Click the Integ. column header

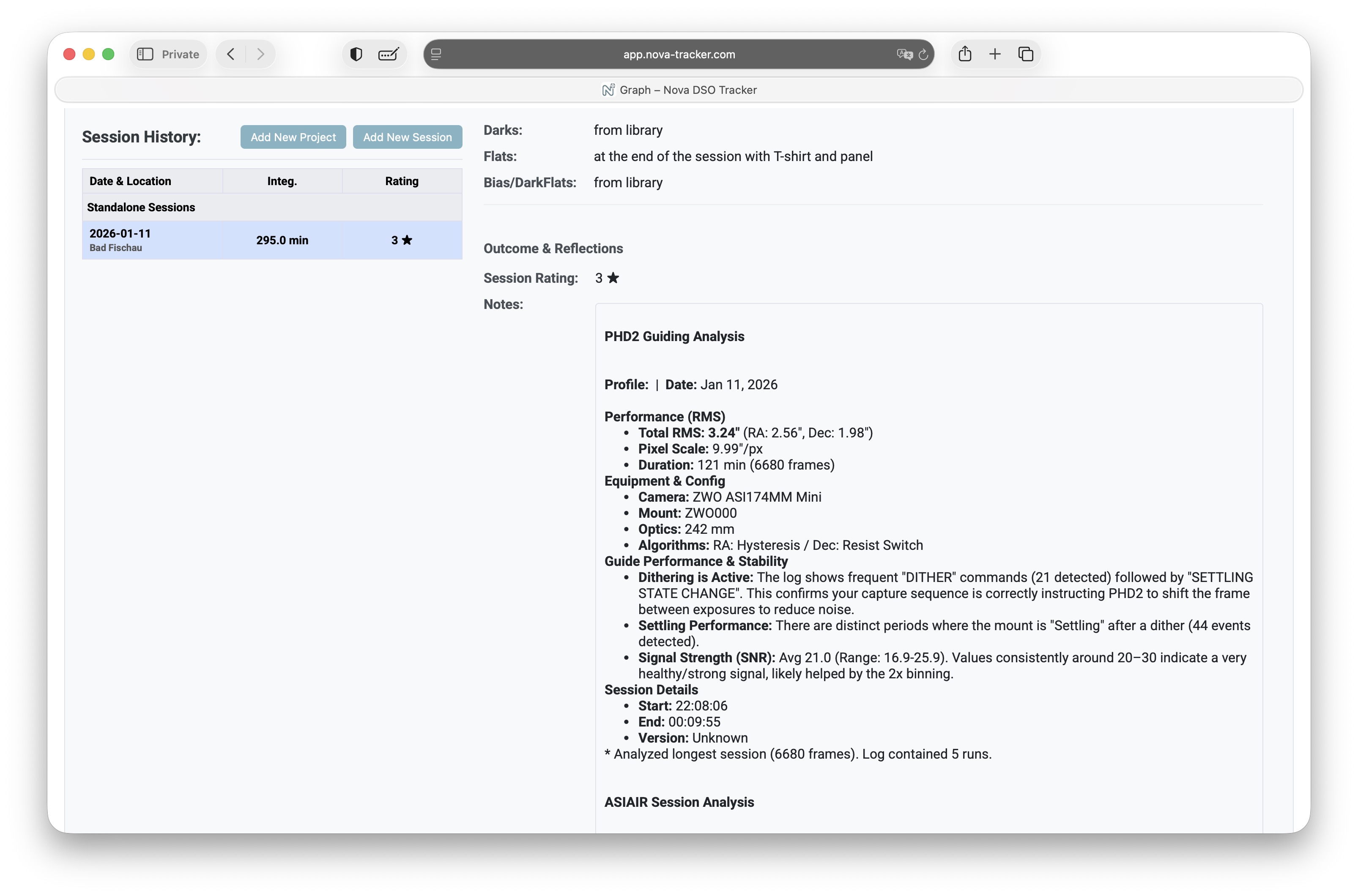pos(282,181)
